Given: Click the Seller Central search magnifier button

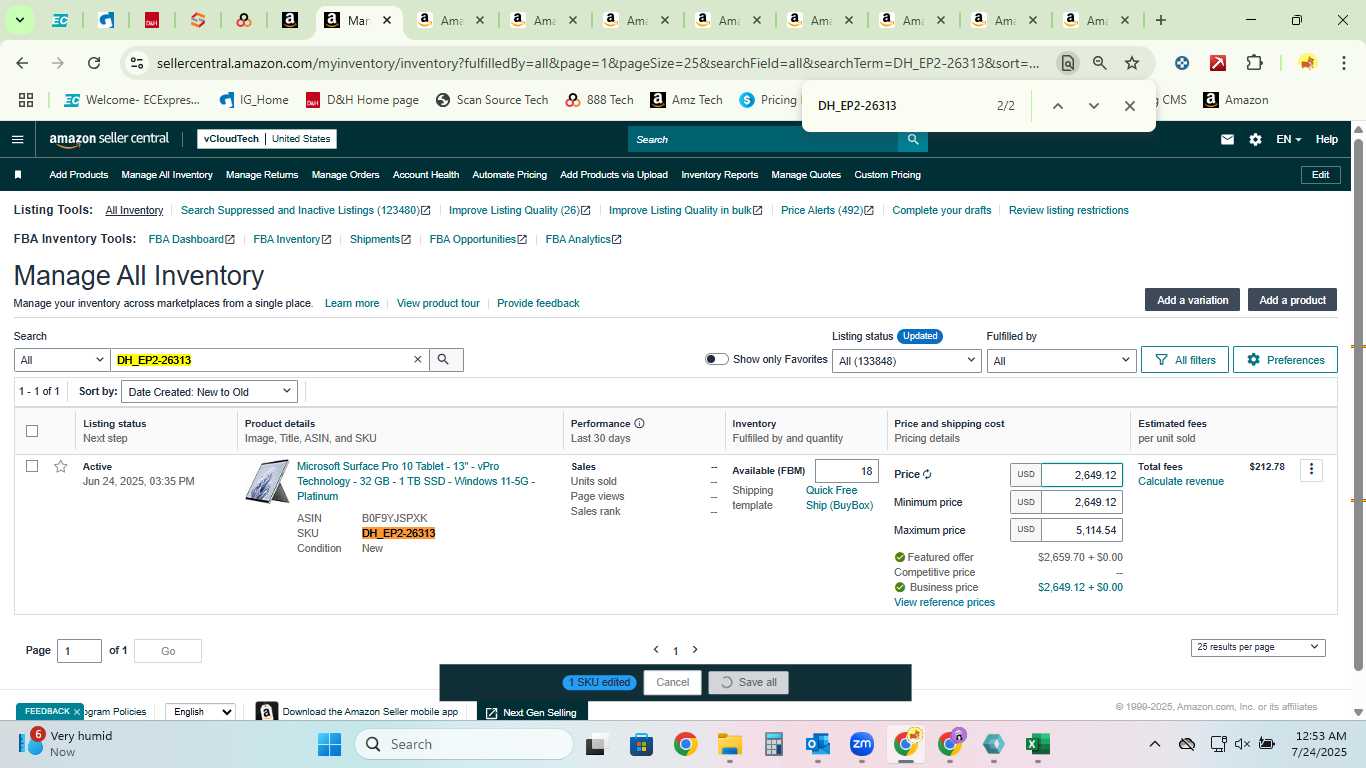Looking at the screenshot, I should click(x=912, y=139).
